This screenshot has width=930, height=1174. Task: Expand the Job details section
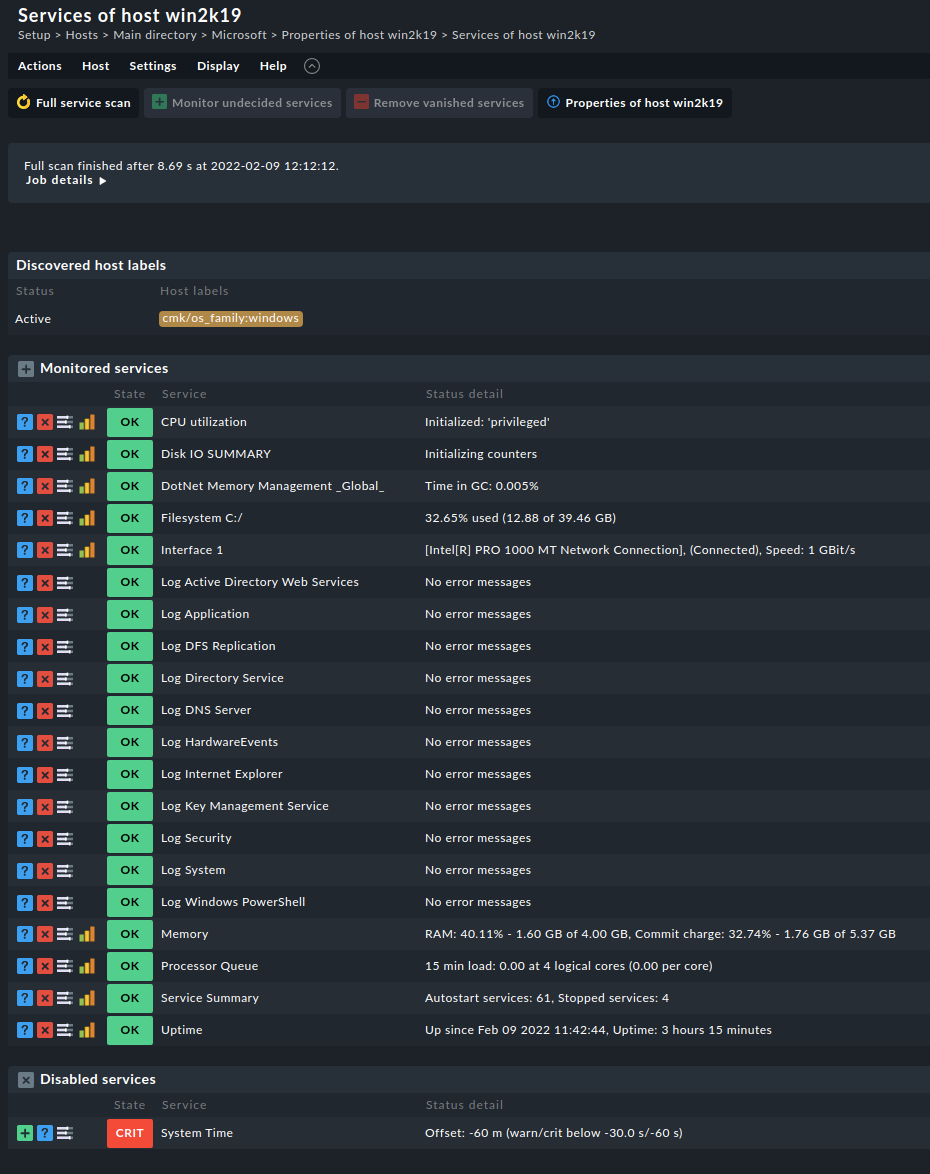point(66,181)
